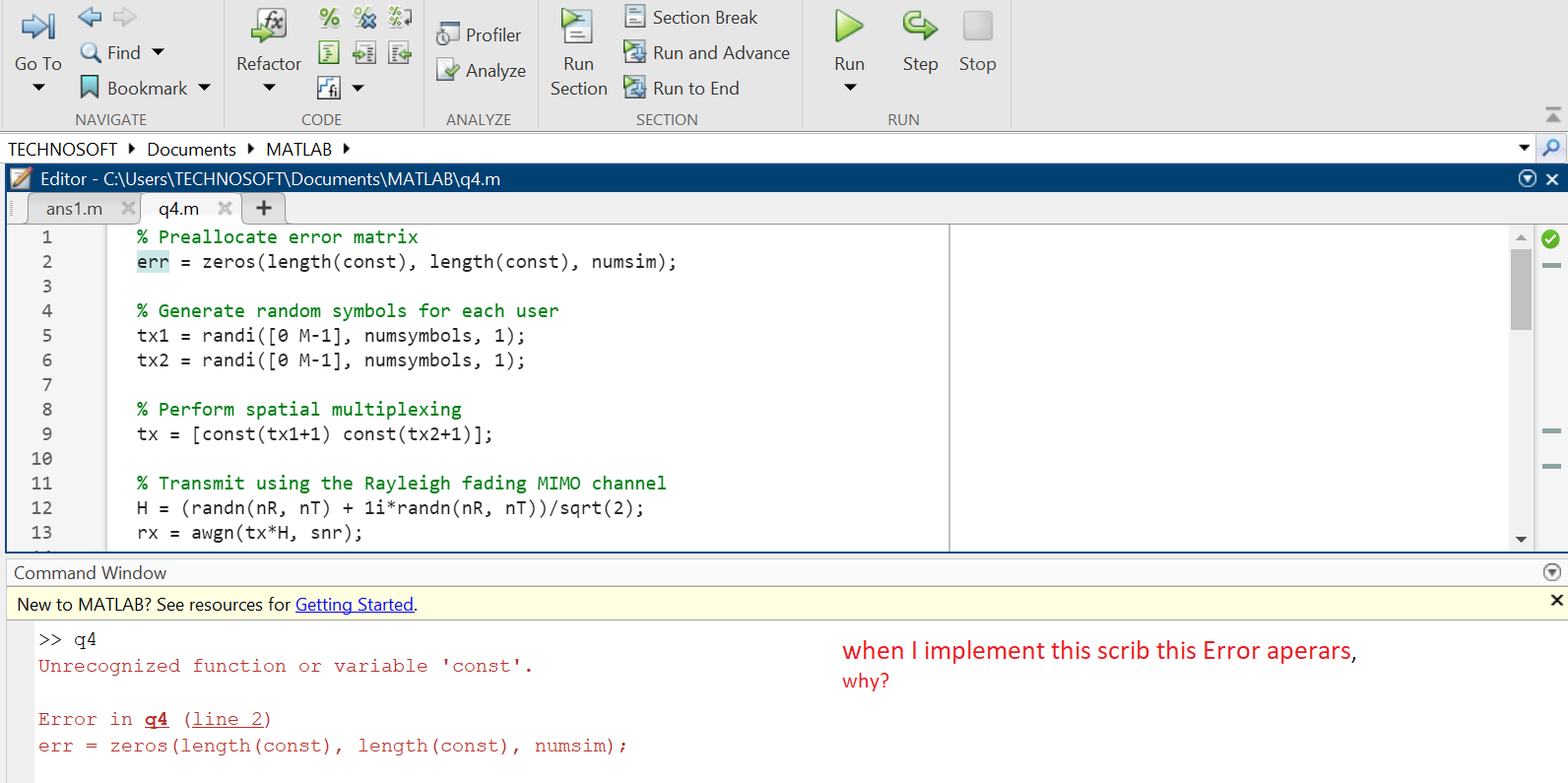Close the Editor panel

[x=1552, y=178]
